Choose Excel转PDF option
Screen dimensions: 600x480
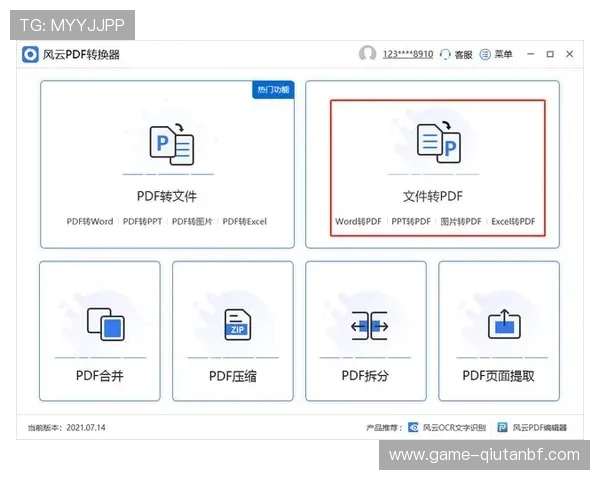coord(513,222)
